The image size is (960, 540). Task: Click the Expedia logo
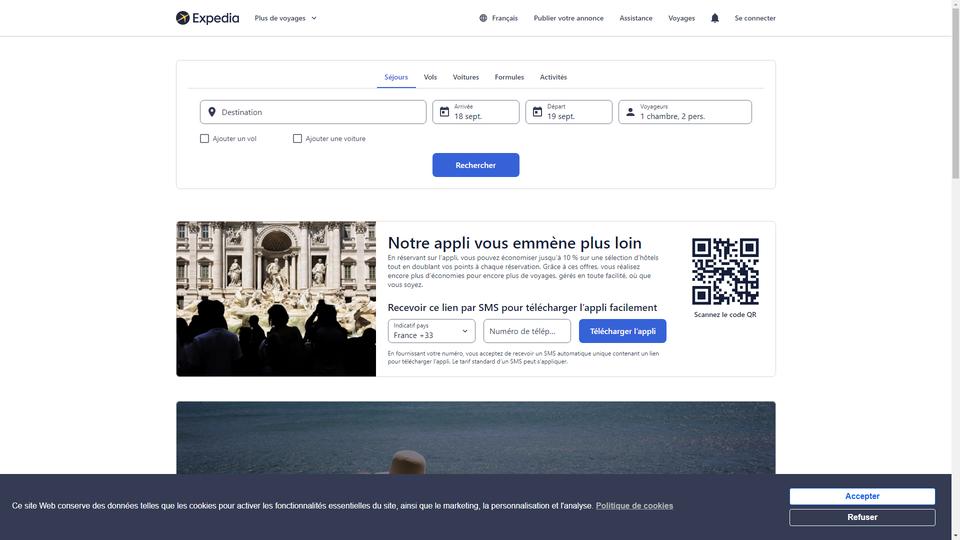[207, 18]
